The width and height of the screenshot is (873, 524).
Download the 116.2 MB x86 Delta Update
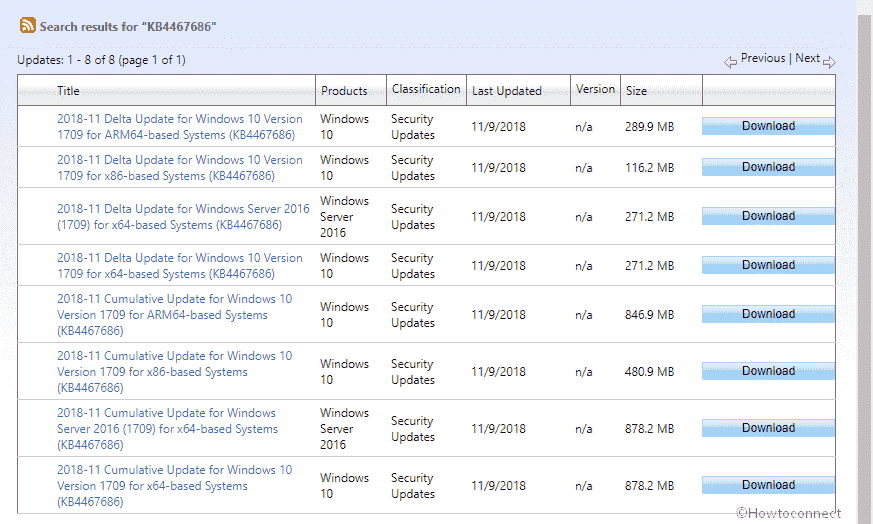[768, 167]
